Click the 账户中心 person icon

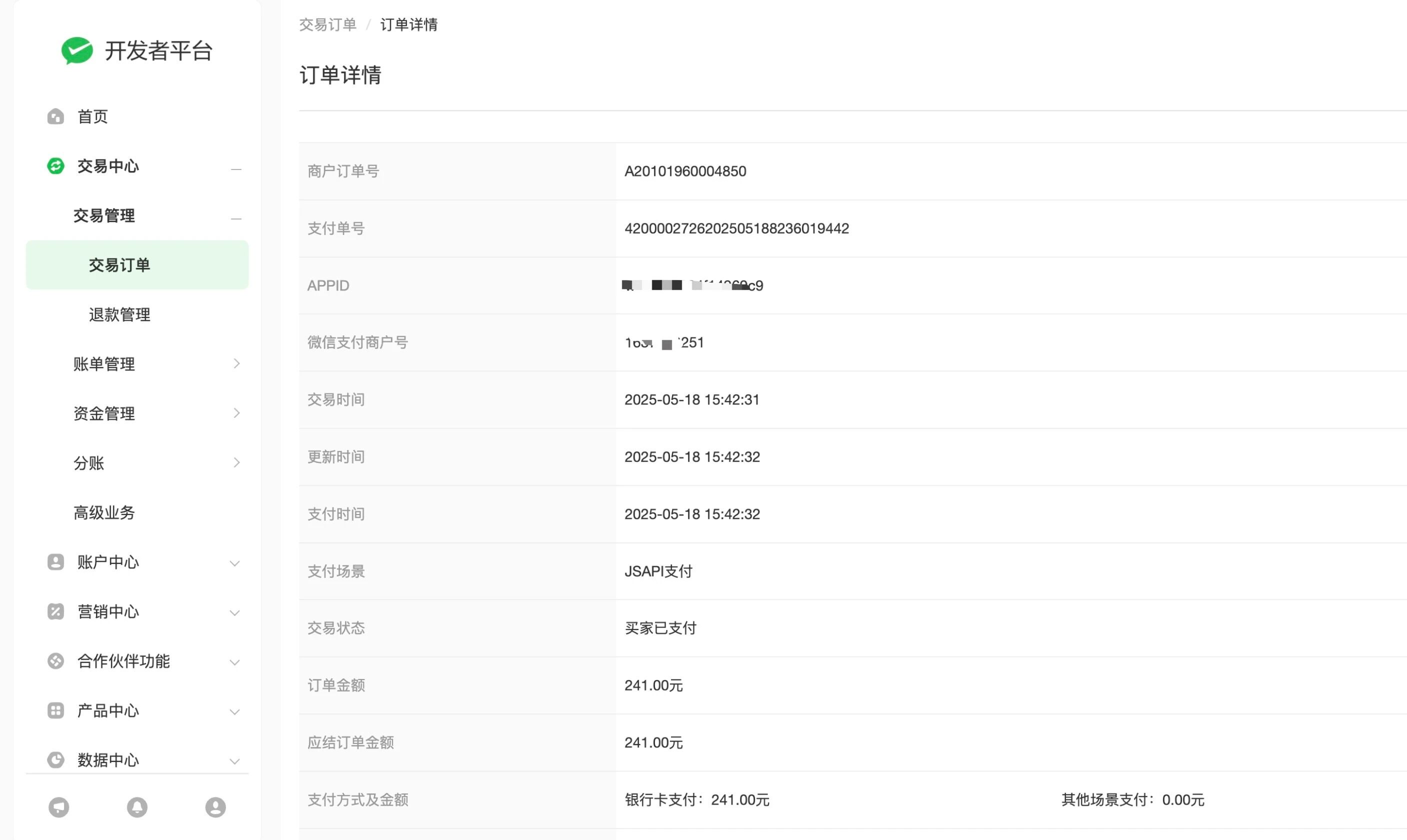(55, 562)
